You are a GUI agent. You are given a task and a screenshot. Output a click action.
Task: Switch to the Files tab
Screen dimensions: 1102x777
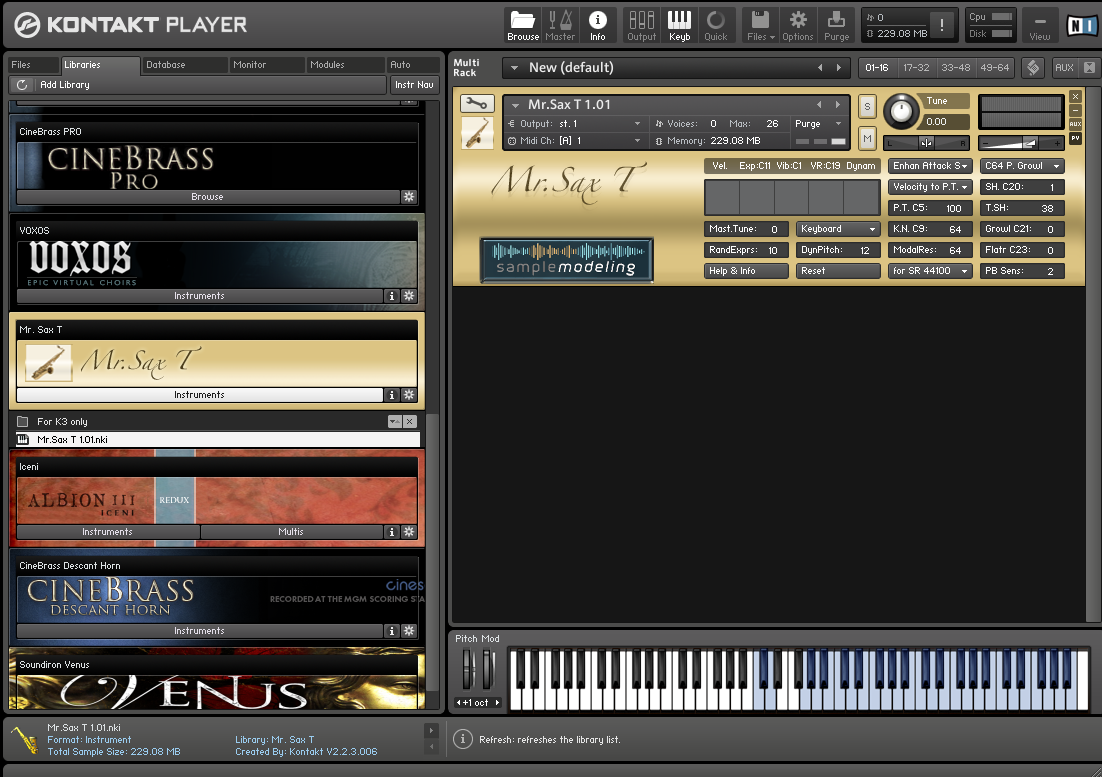coord(32,65)
